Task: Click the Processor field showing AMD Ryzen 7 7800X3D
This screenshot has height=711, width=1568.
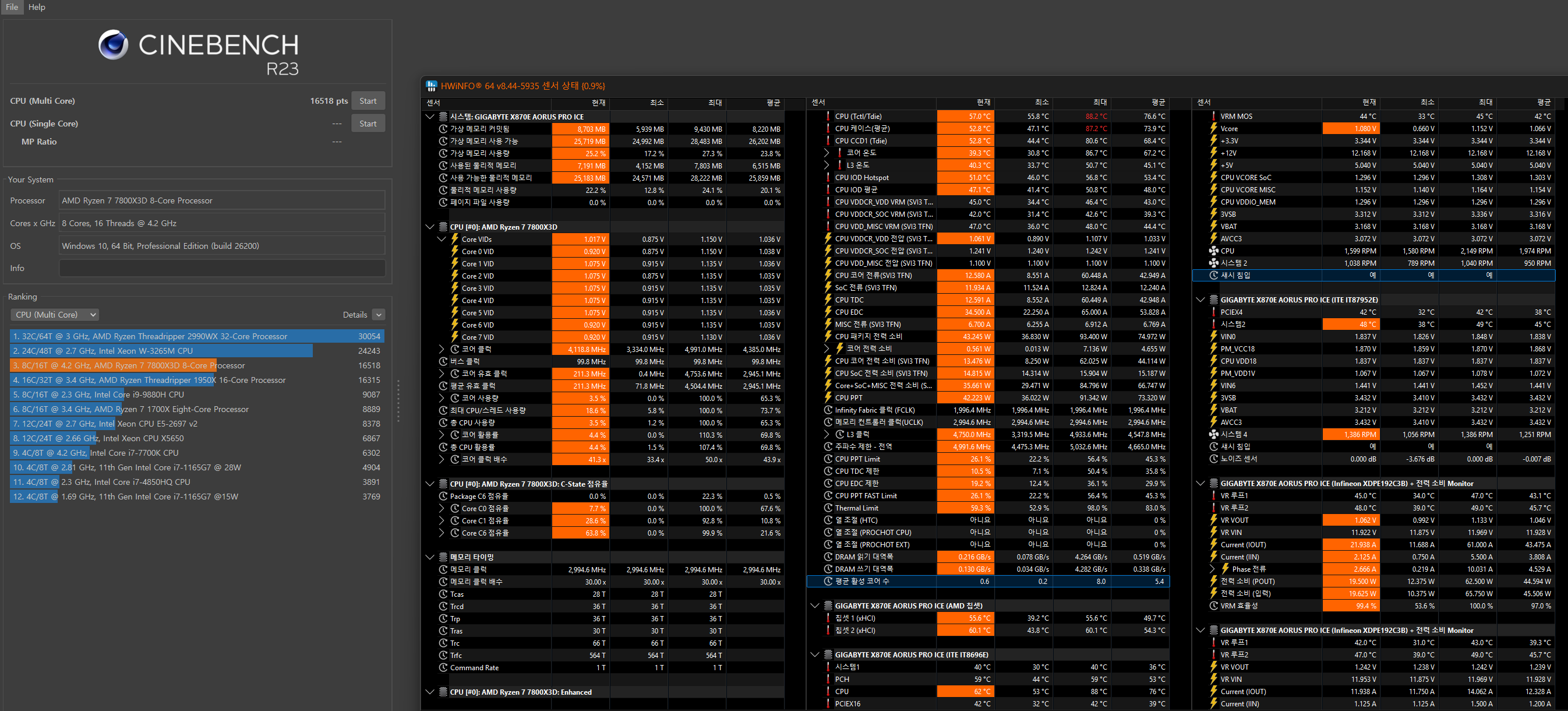Action: [x=222, y=200]
